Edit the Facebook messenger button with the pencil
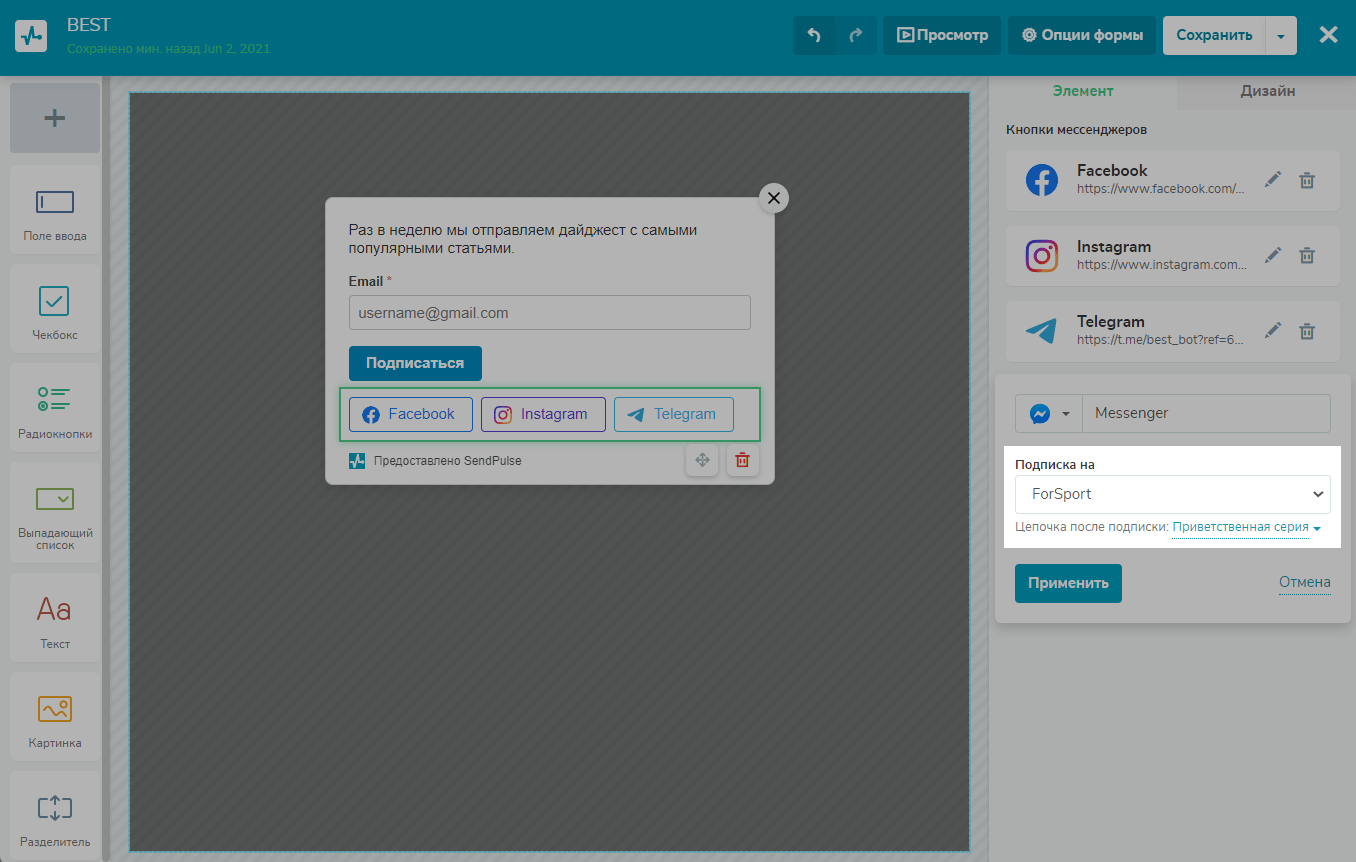 pos(1272,180)
